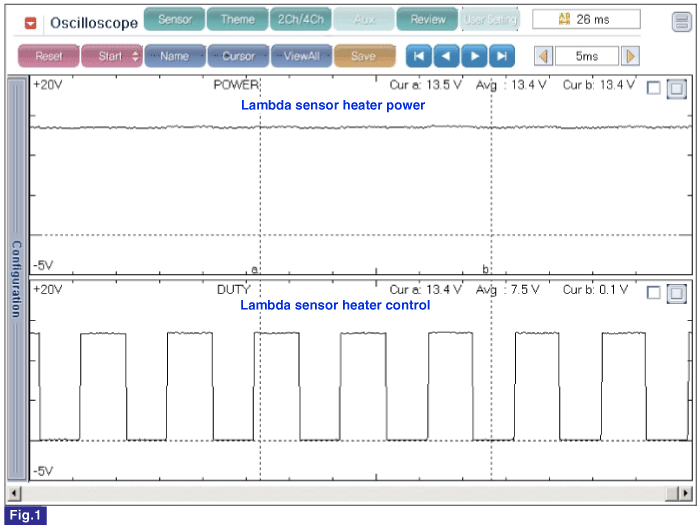The image size is (700, 527).
Task: Expand the Configuration side panel
Action: 17,278
